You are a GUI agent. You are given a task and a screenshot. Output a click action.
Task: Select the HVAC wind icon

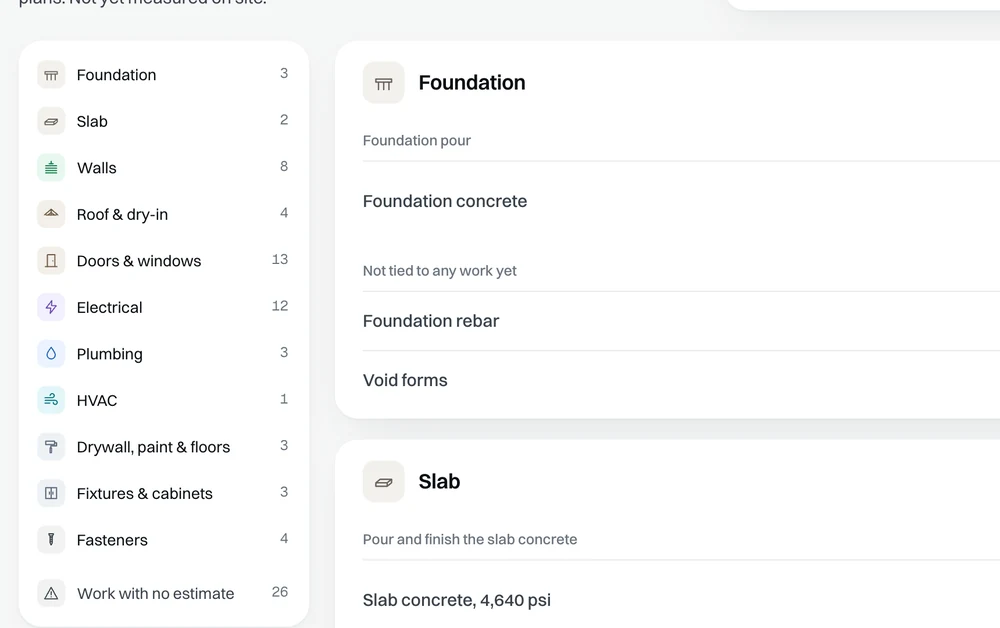point(51,400)
